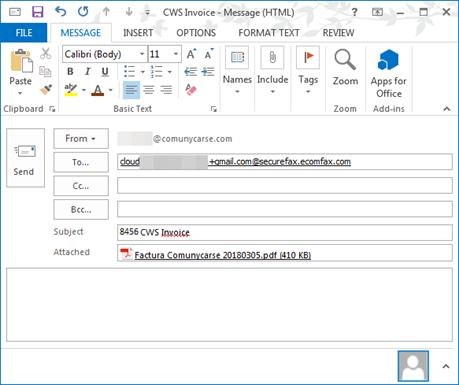Open Tags flag group
This screenshot has width=459, height=385.
(308, 71)
